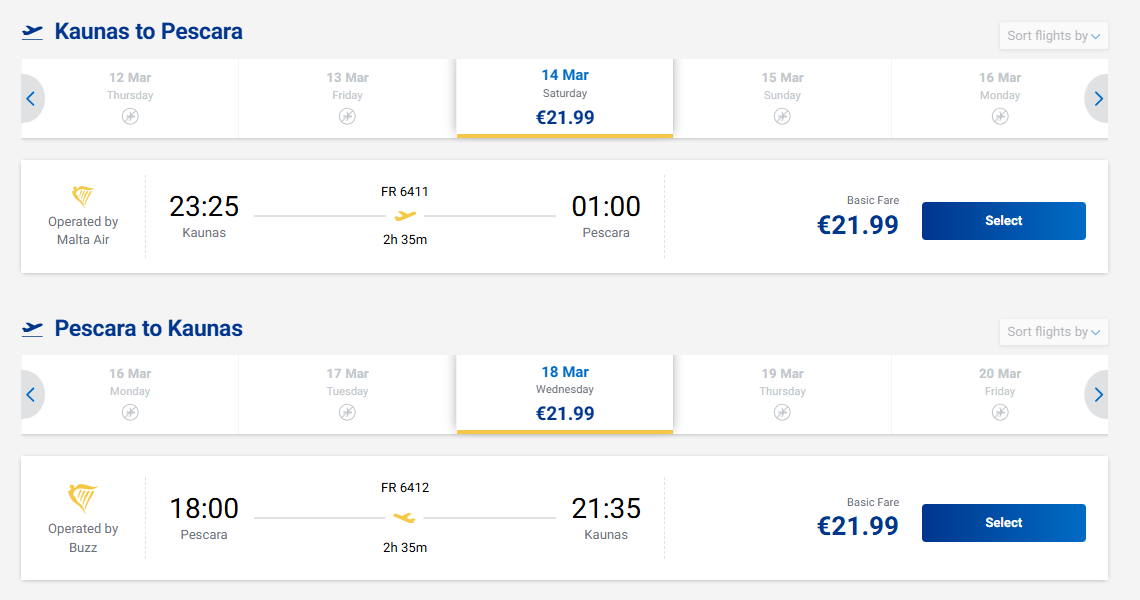Open Sort flights by for Pescara to Kaunas

pyautogui.click(x=1053, y=332)
